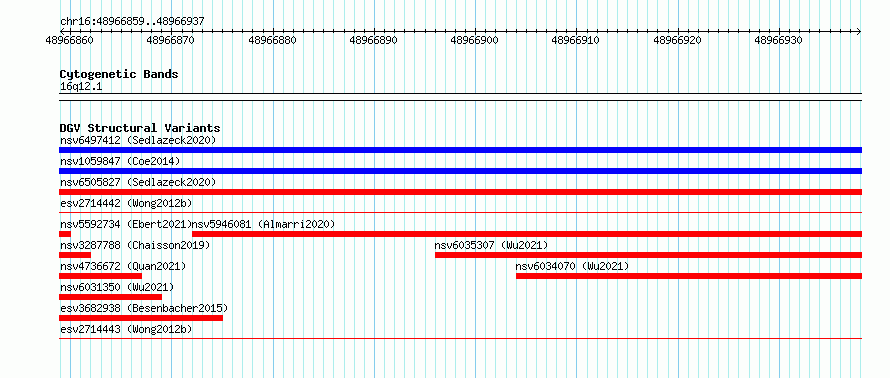890x378 pixels.
Task: Click the chr16:48966859..48966937 region label
Action: coord(132,22)
